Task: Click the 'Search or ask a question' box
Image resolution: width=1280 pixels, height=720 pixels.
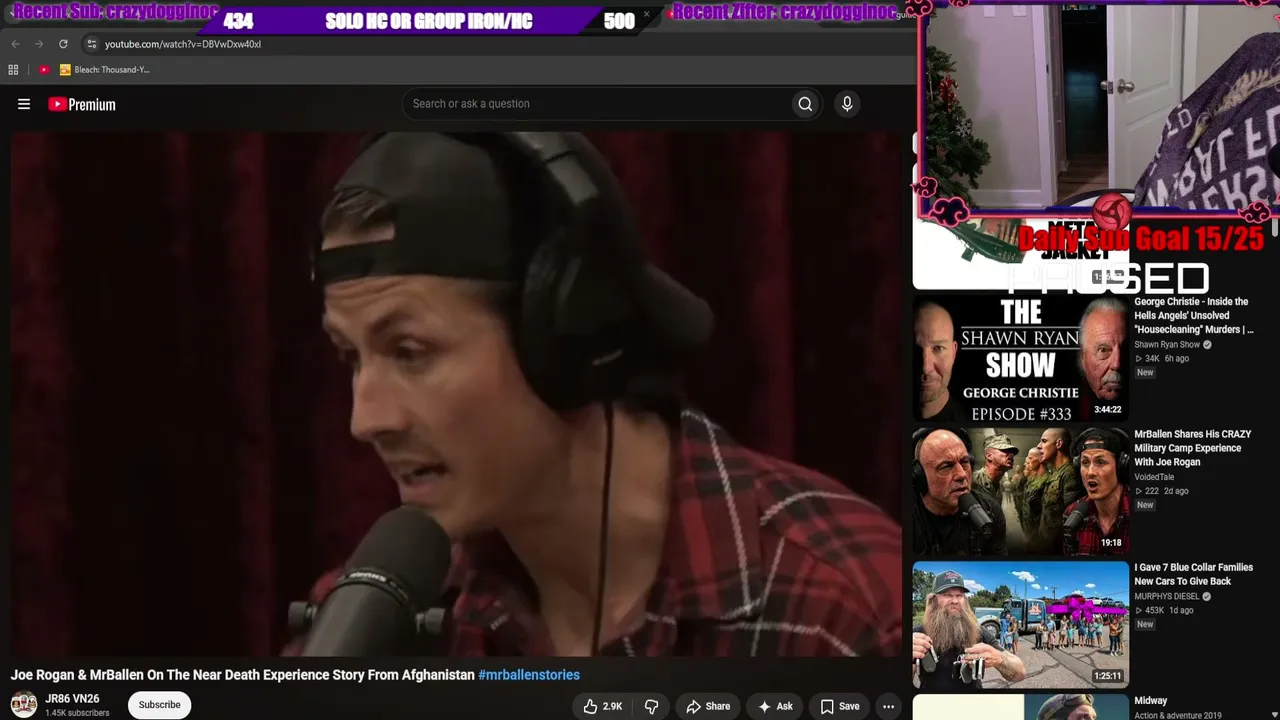Action: [595, 104]
